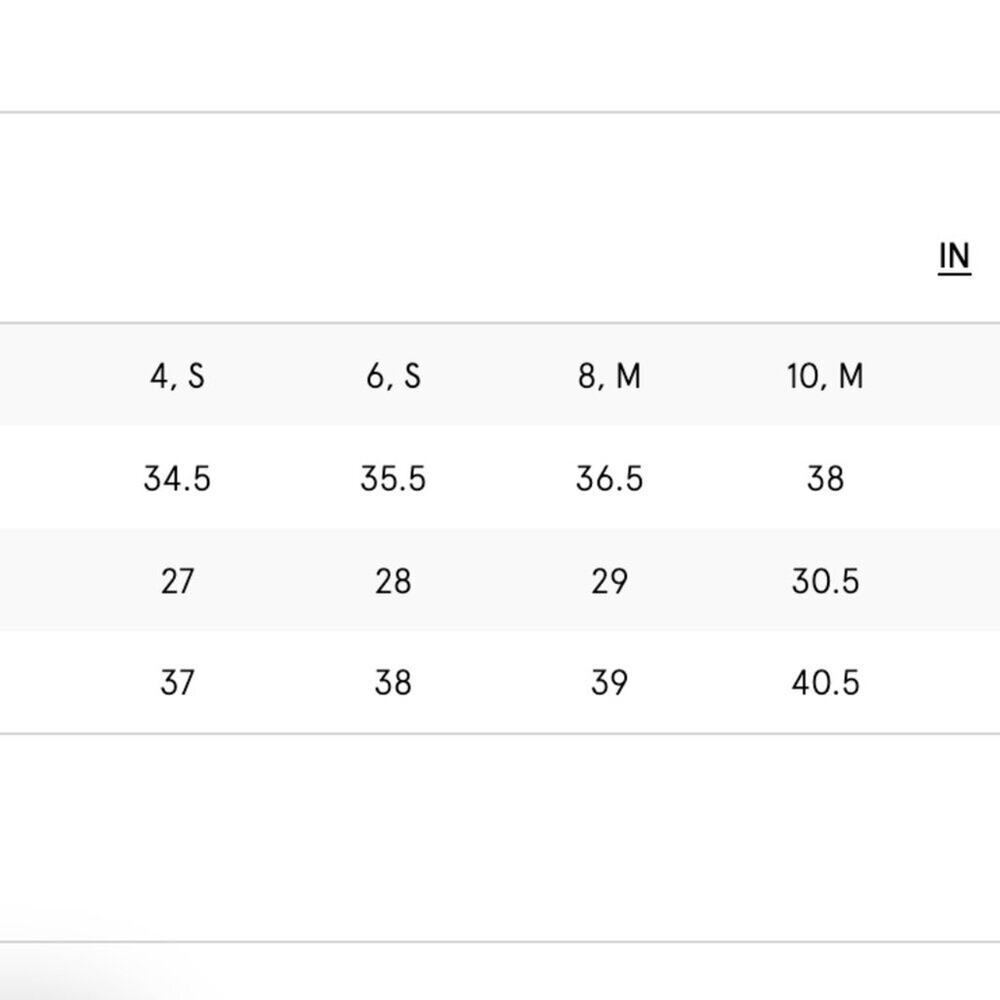This screenshot has width=1000, height=1000.
Task: Click the 28 measurement value
Action: [x=393, y=581]
